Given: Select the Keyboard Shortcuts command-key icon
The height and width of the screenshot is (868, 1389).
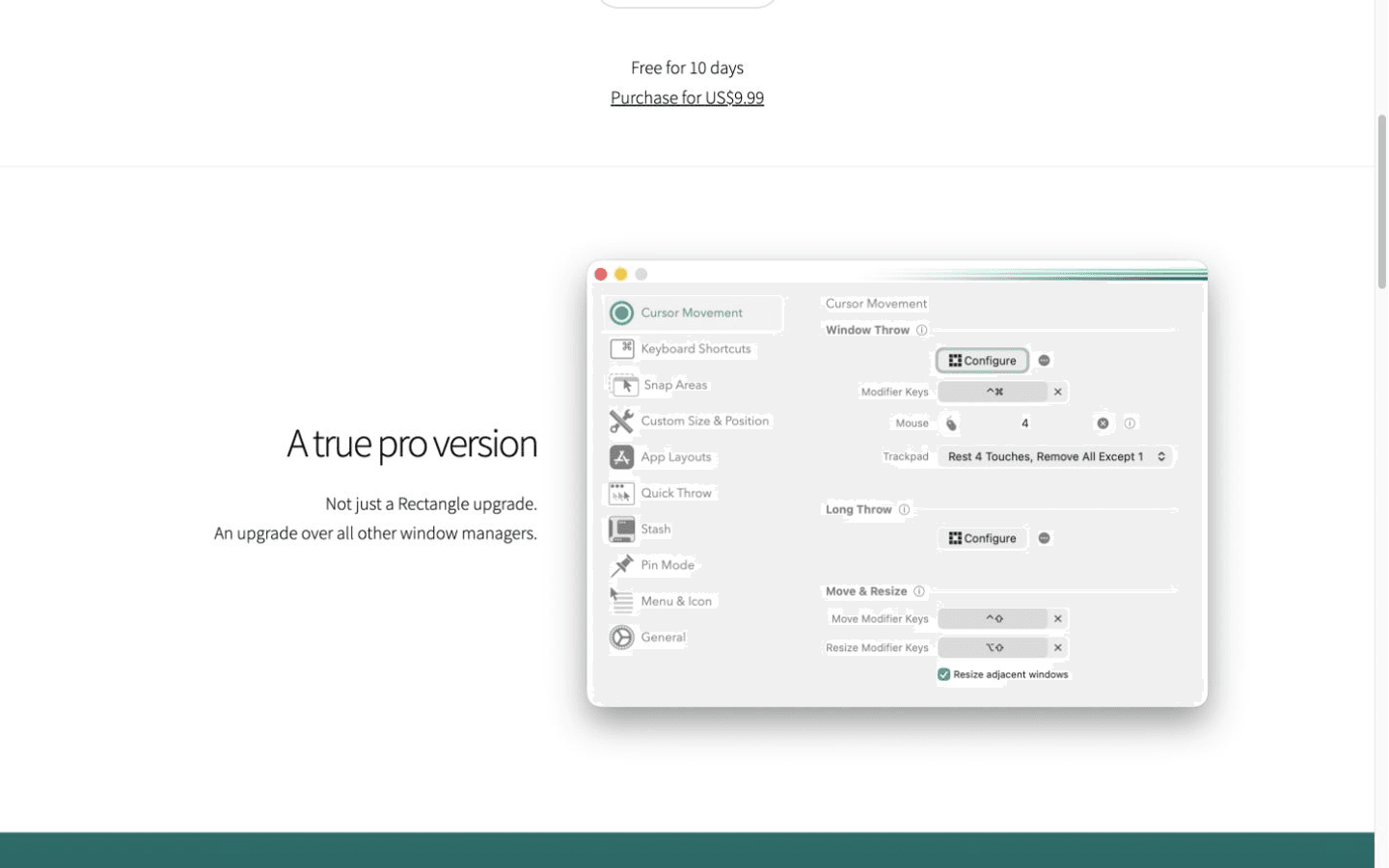Looking at the screenshot, I should 622,348.
